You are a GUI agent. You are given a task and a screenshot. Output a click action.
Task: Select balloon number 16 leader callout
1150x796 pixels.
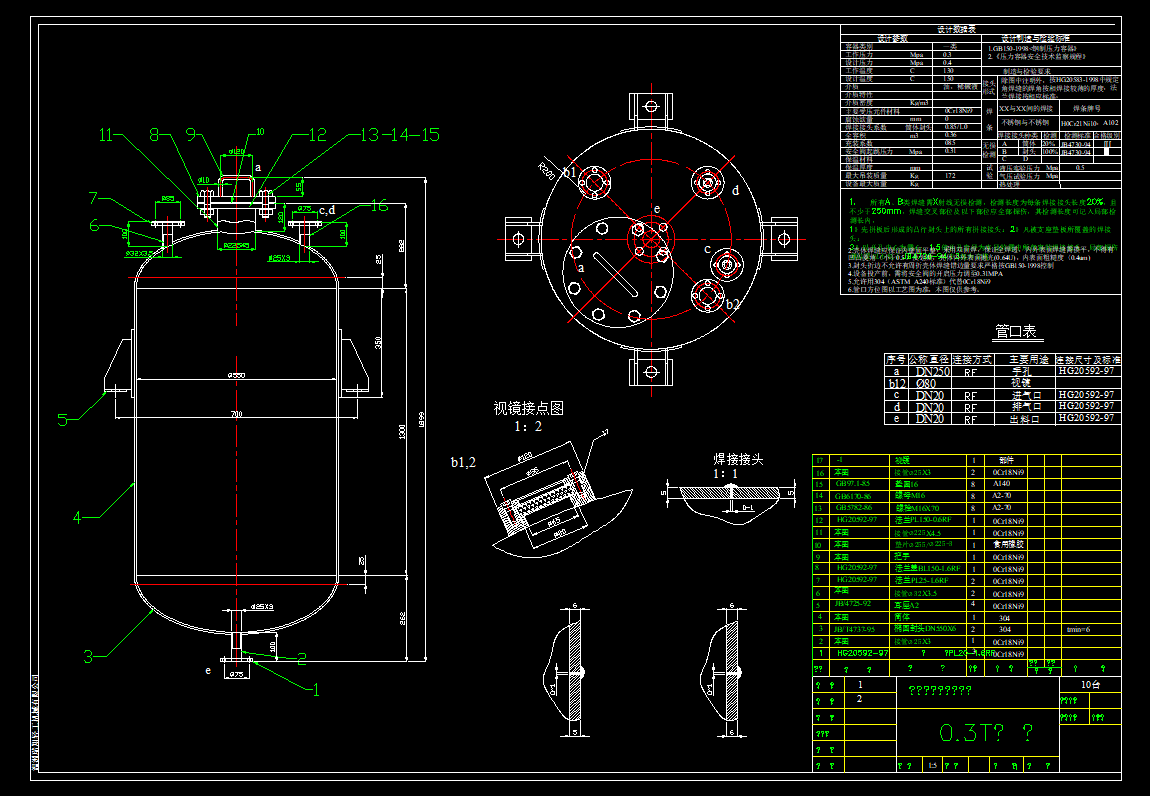378,206
